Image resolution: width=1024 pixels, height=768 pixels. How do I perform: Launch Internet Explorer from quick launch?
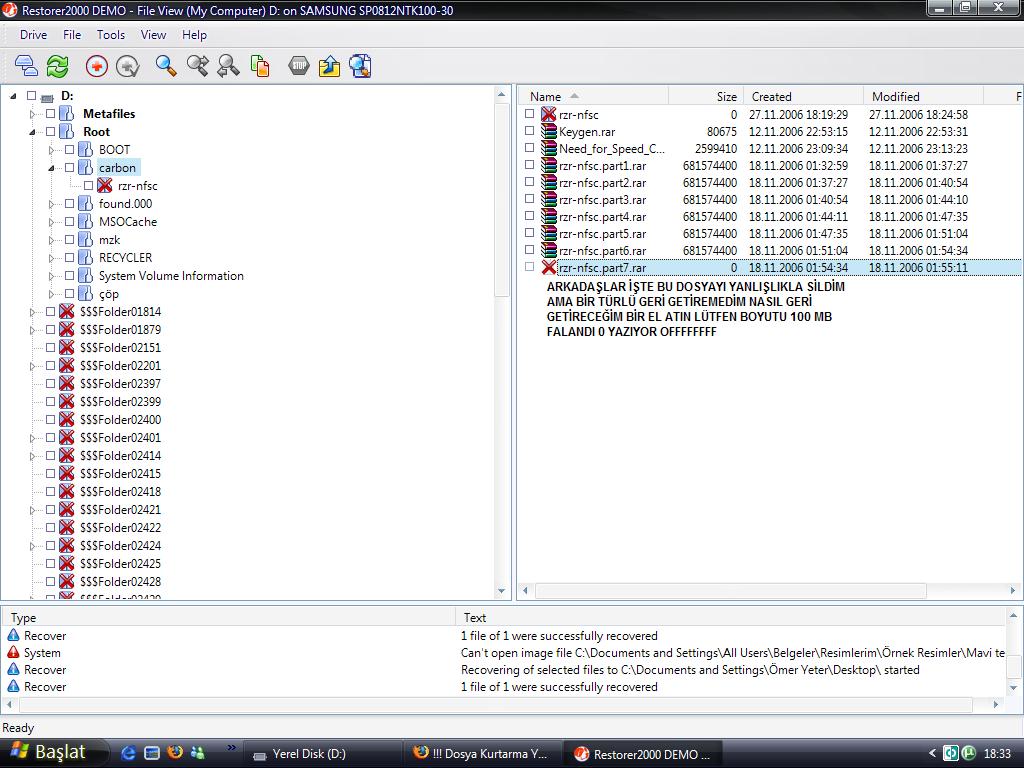pyautogui.click(x=129, y=753)
